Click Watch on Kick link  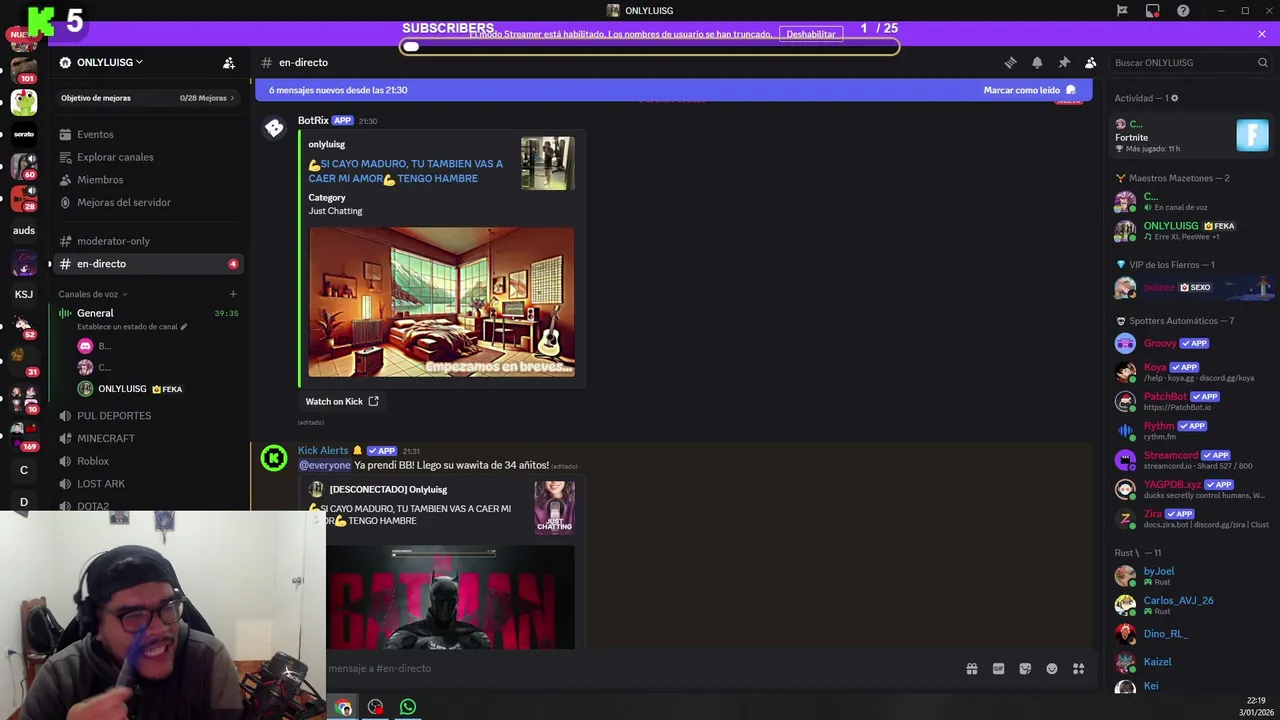pos(342,401)
